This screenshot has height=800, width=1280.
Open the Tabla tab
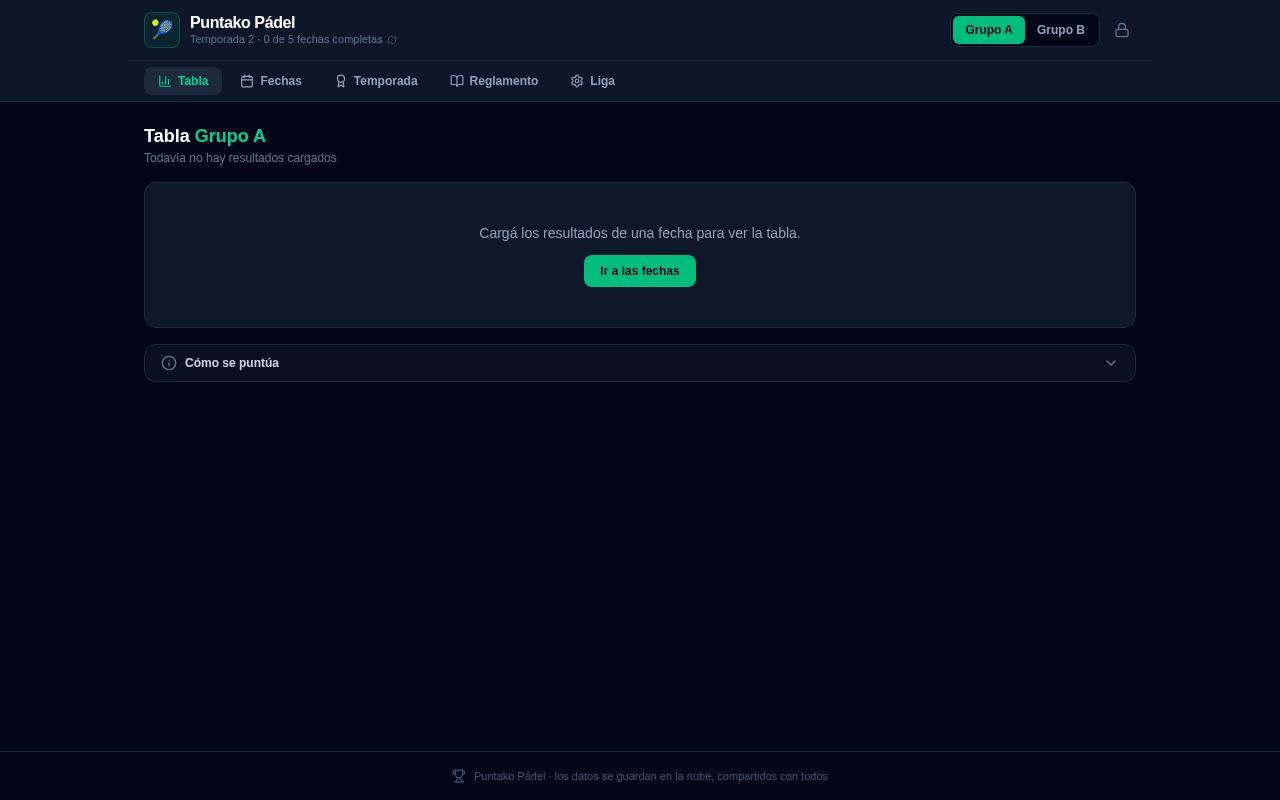pyautogui.click(x=183, y=81)
